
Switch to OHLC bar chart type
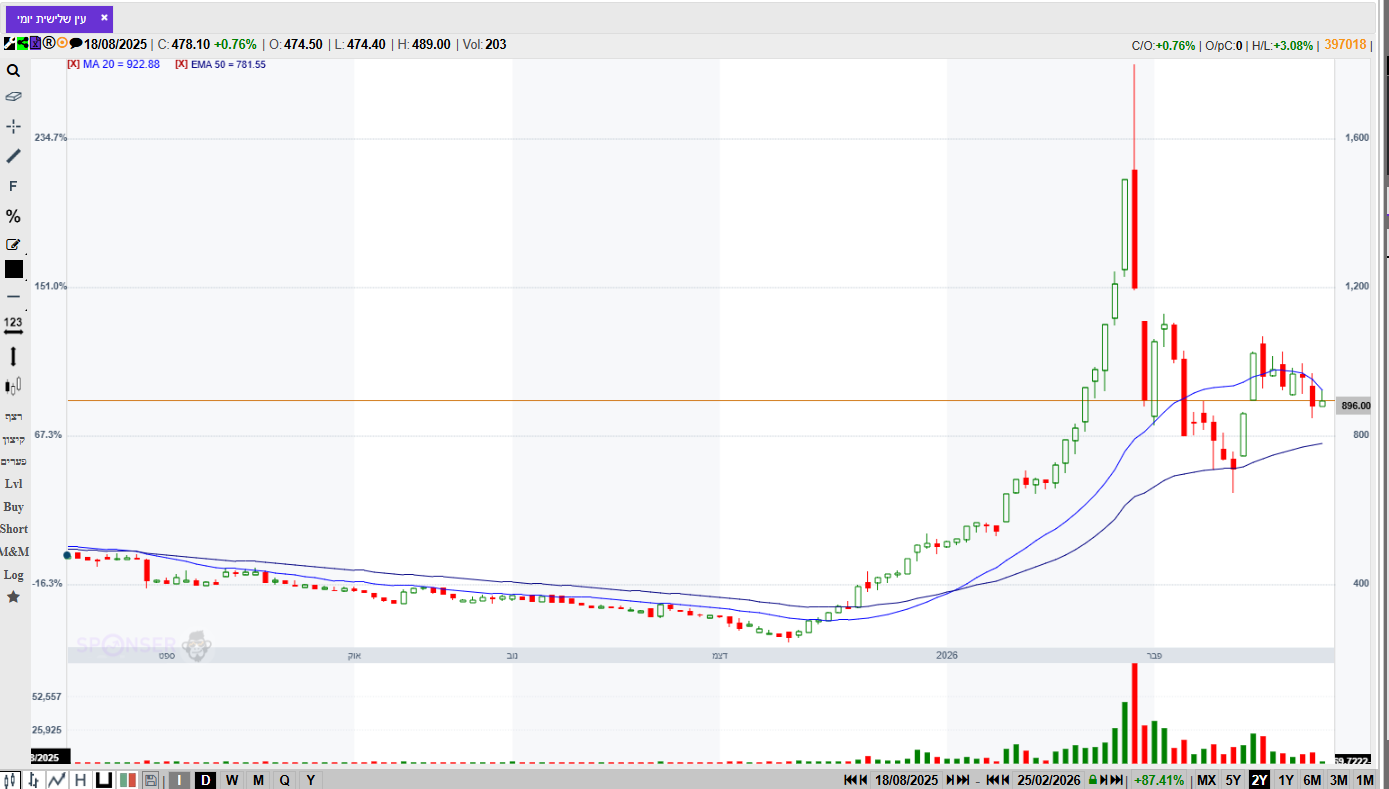pos(34,780)
